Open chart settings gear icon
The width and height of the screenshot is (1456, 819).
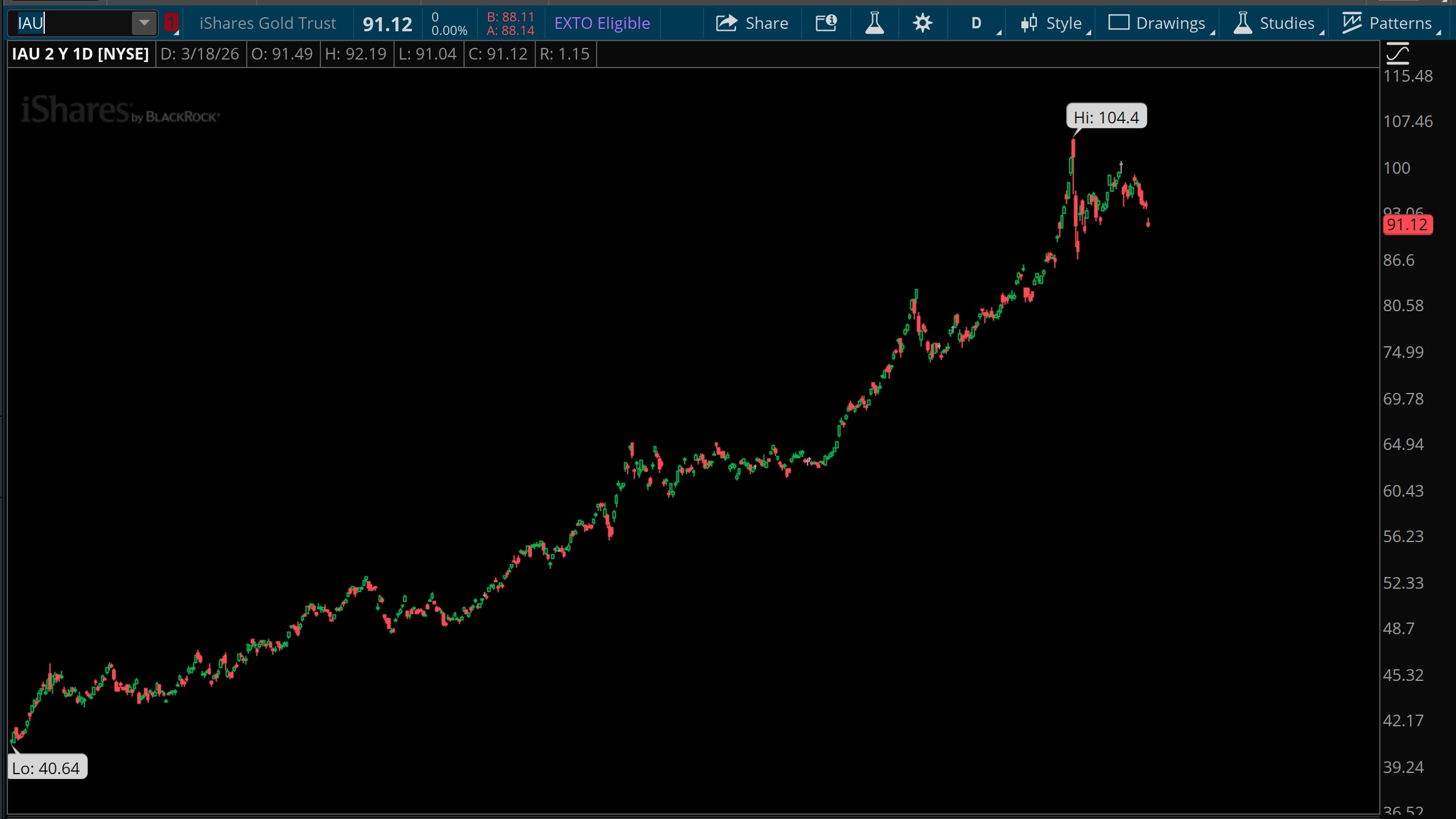(922, 23)
